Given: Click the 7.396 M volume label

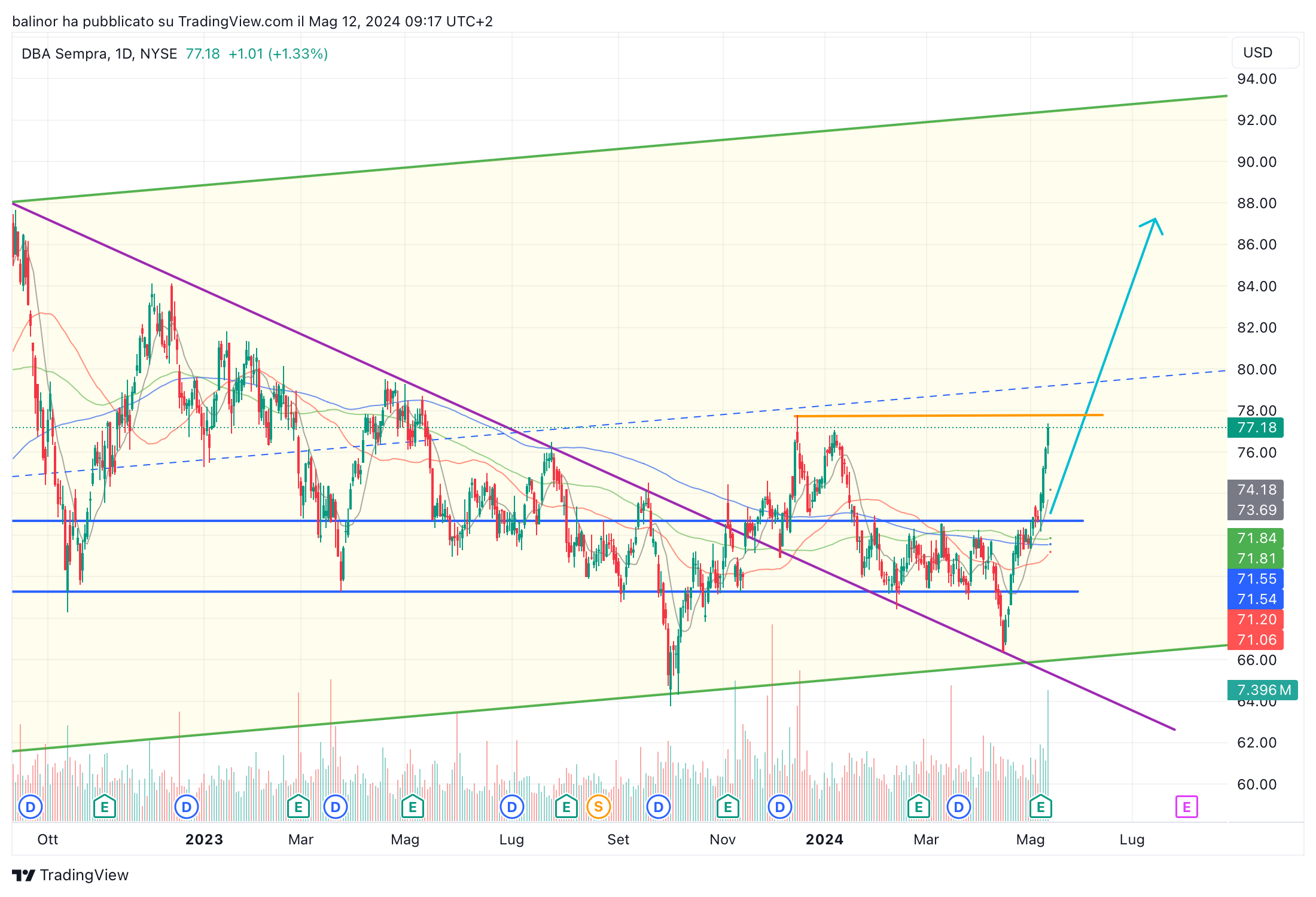Looking at the screenshot, I should pos(1263,690).
